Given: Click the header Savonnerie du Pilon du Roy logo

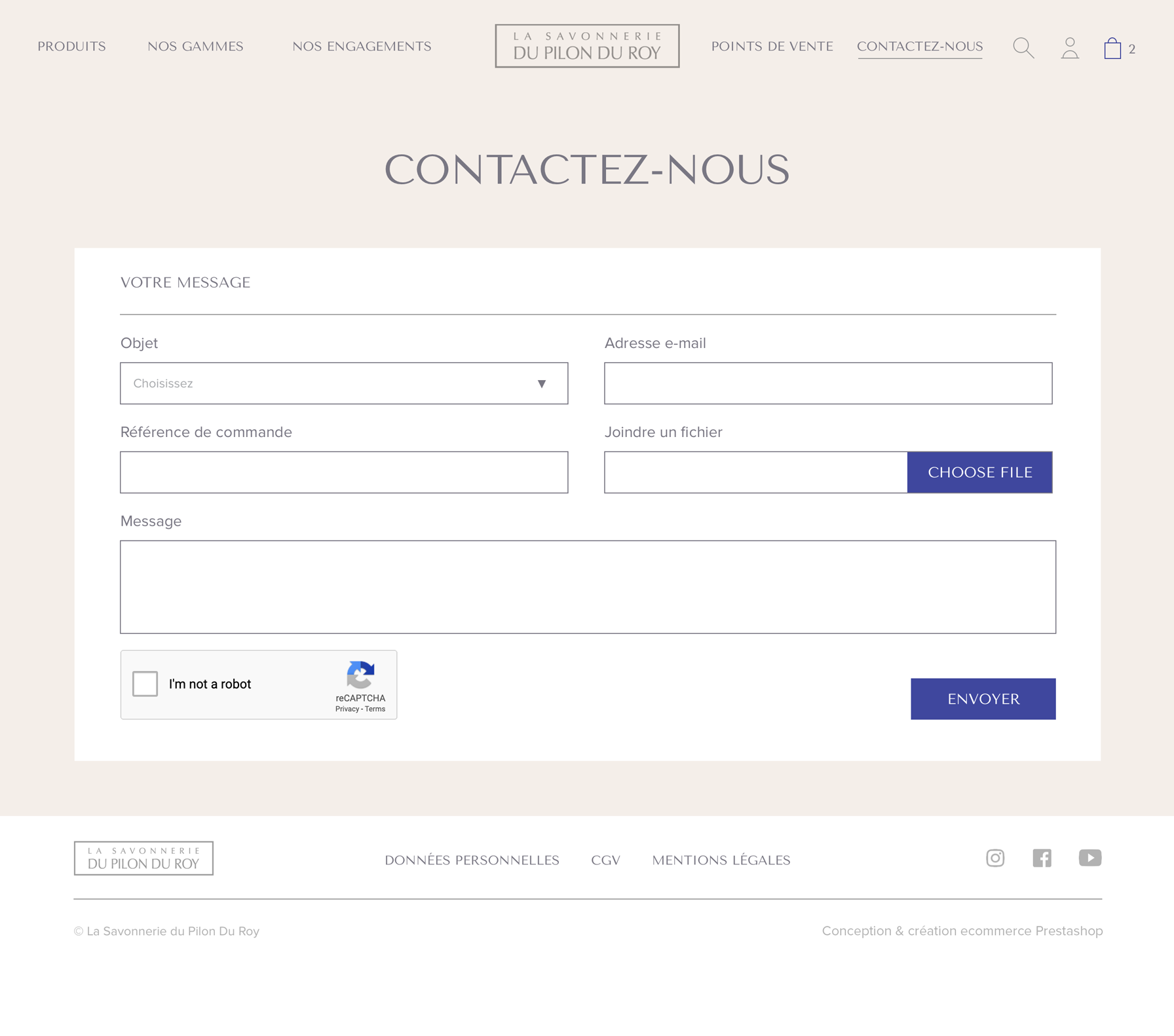Looking at the screenshot, I should 587,46.
